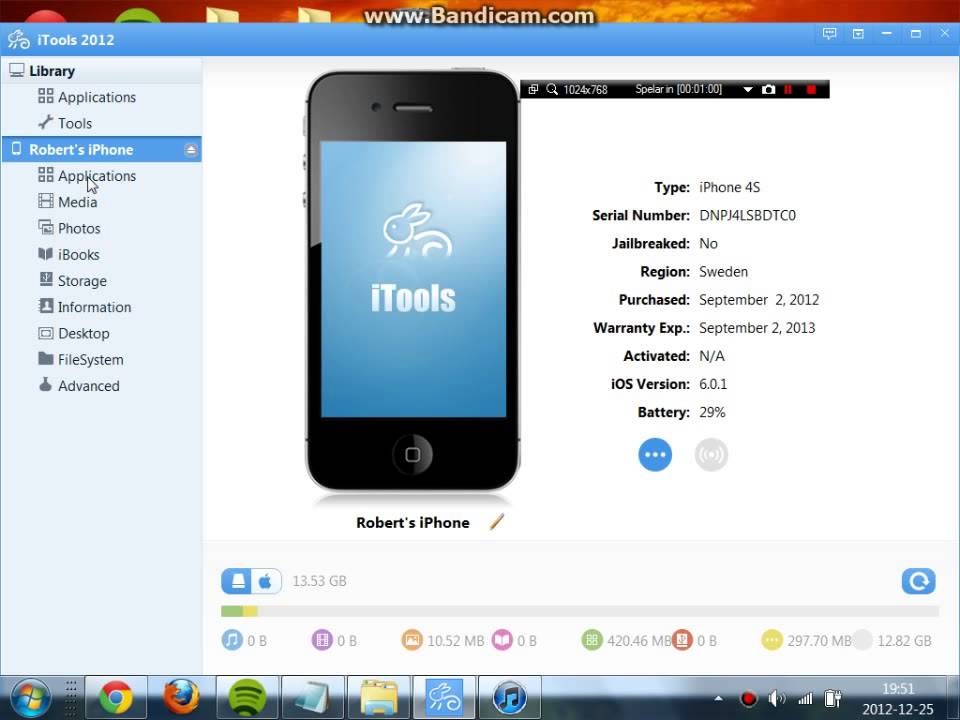This screenshot has width=960, height=720.
Task: Select Robert's iPhone device header
Action: (102, 149)
